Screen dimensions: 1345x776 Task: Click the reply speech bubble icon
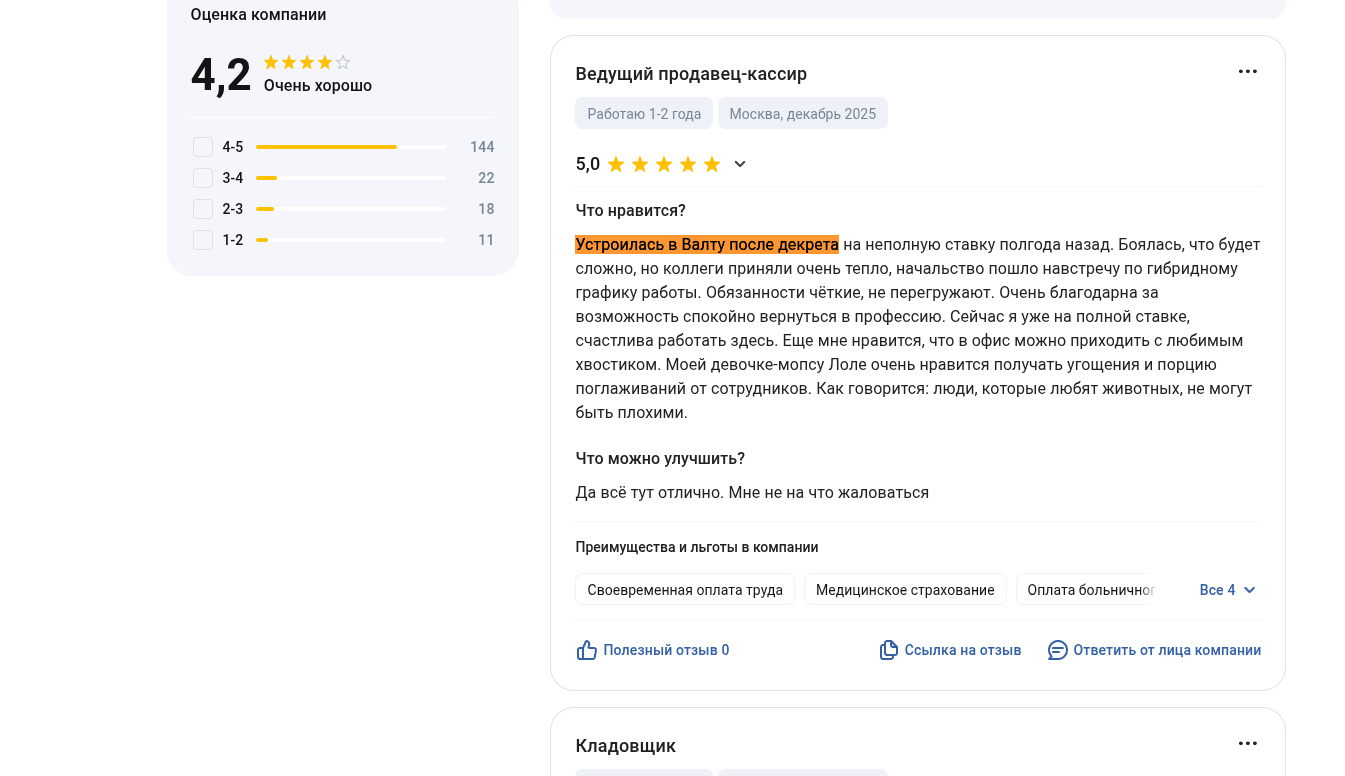coord(1057,650)
